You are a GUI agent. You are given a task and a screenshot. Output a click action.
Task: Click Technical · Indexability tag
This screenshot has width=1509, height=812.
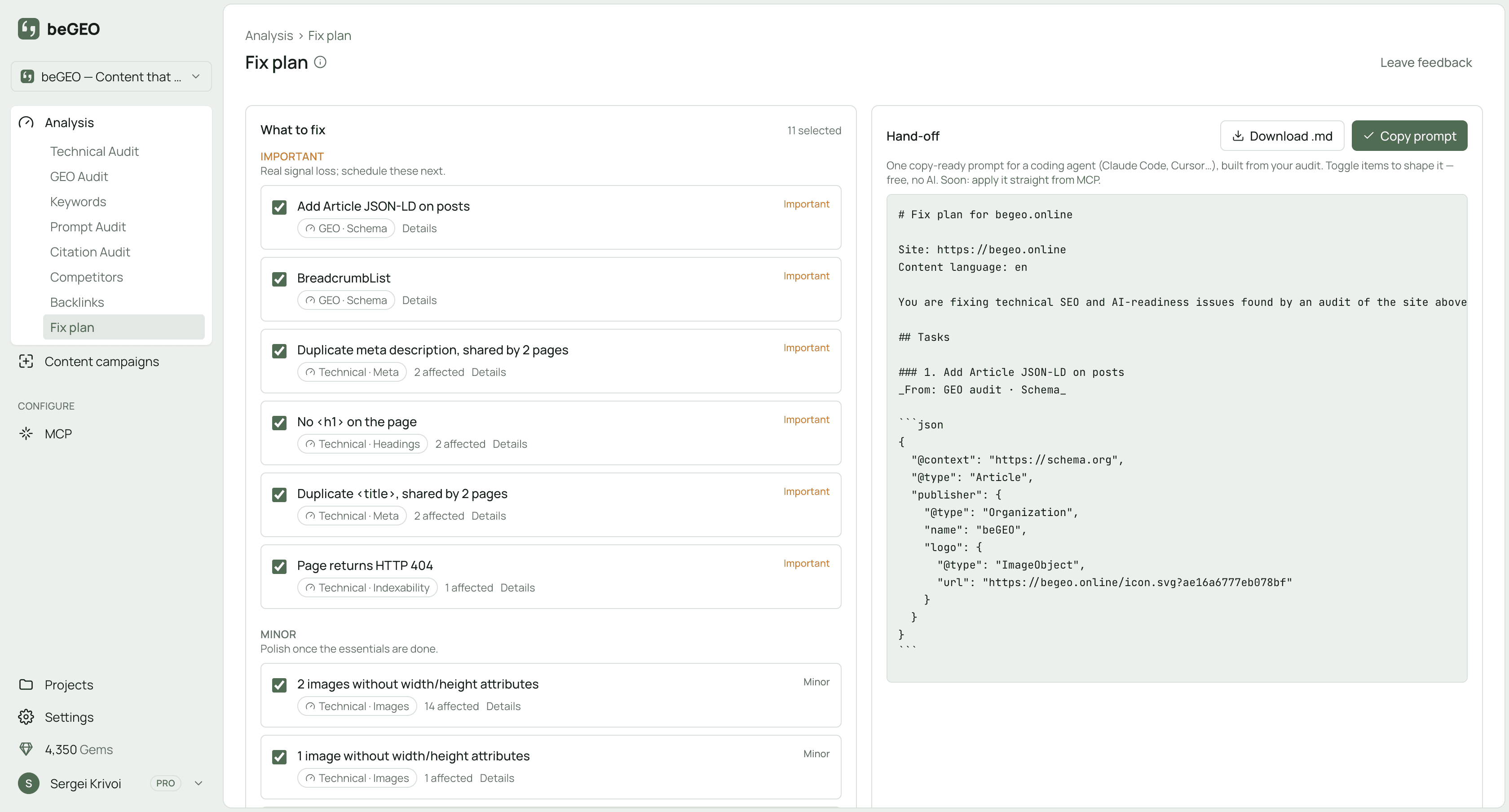(x=367, y=587)
